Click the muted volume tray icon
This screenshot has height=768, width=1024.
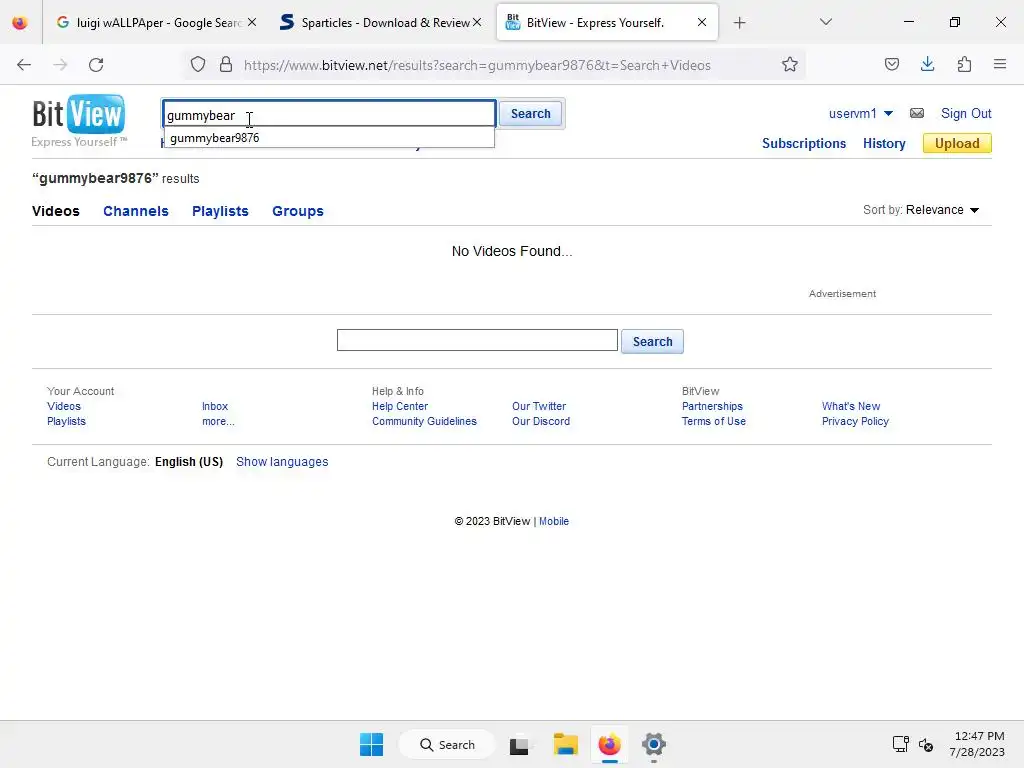point(926,744)
